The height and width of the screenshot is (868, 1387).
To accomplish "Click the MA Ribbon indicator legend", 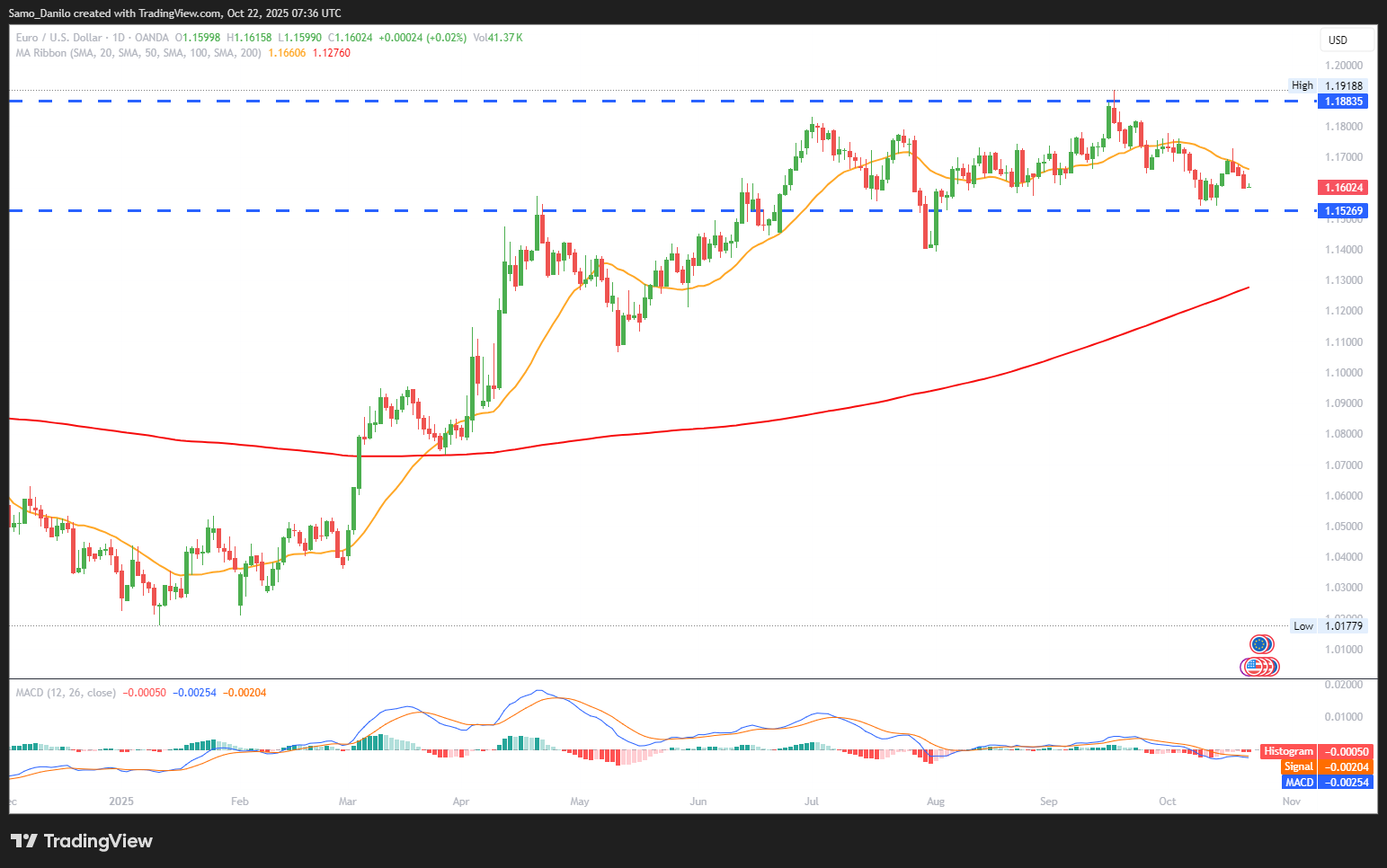I will [x=138, y=53].
